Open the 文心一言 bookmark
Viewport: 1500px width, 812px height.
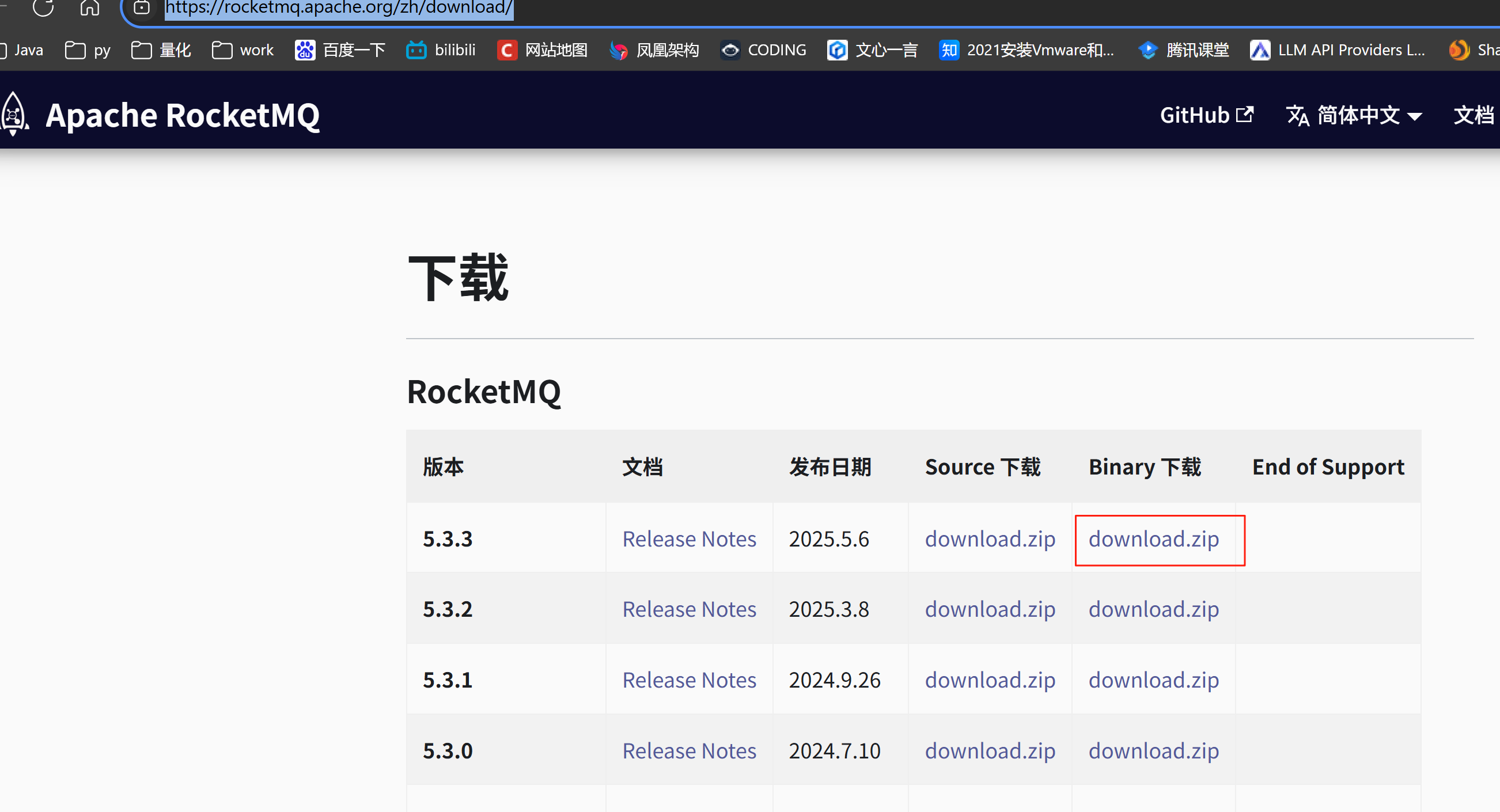872,50
